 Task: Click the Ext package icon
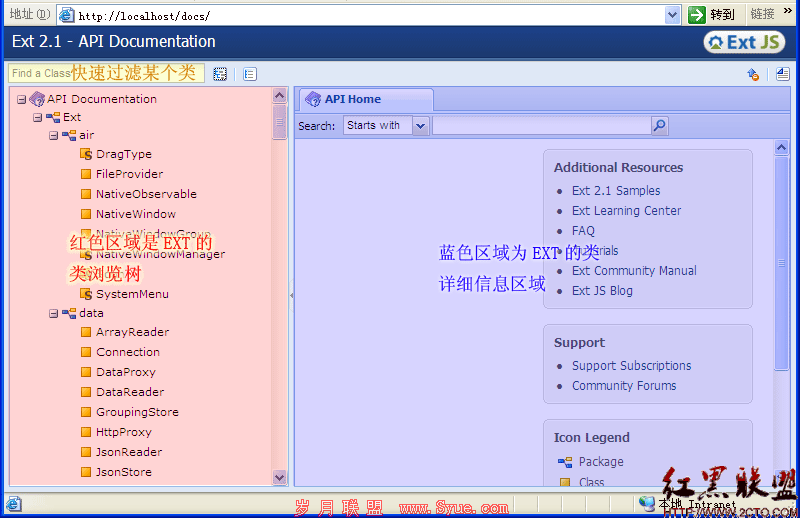pyautogui.click(x=53, y=117)
